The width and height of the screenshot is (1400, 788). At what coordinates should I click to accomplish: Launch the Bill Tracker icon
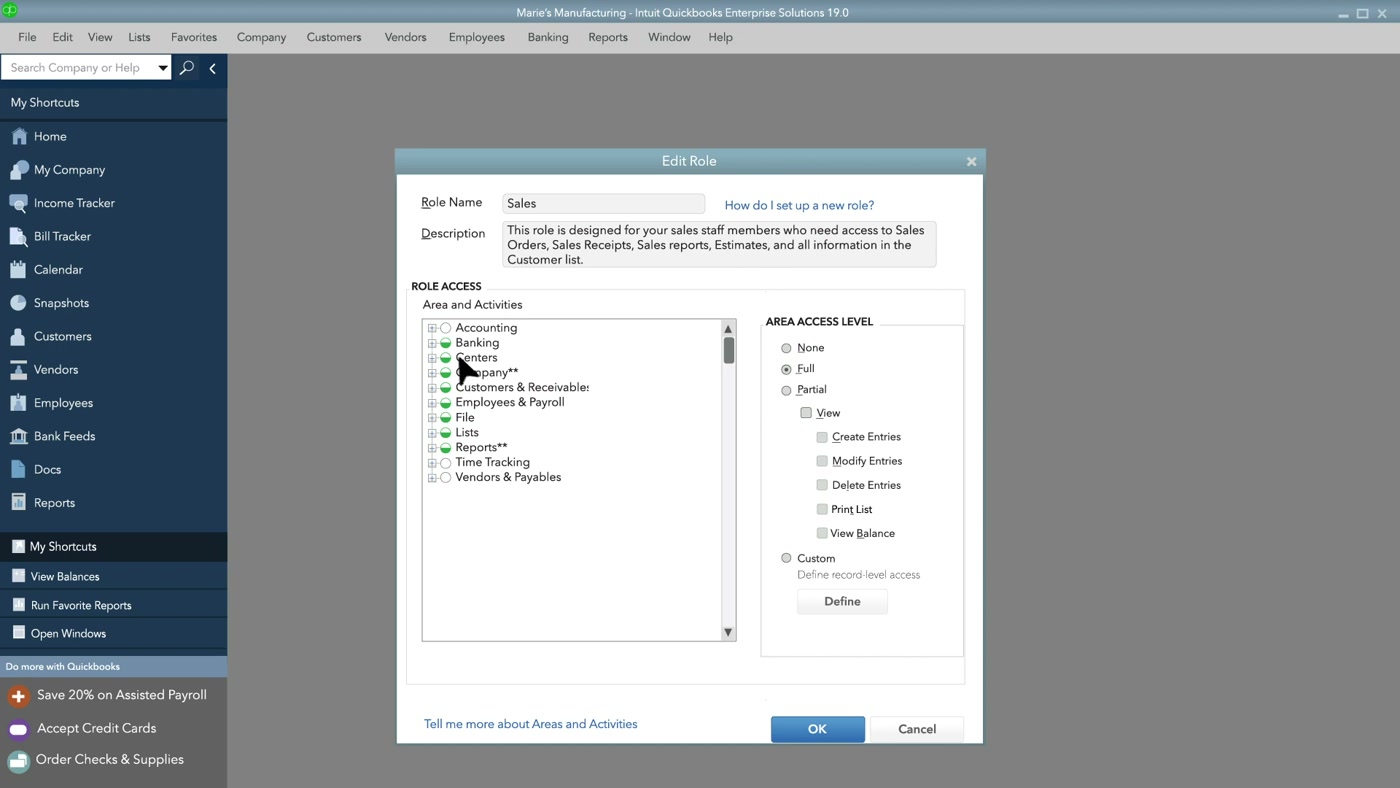(x=19, y=236)
